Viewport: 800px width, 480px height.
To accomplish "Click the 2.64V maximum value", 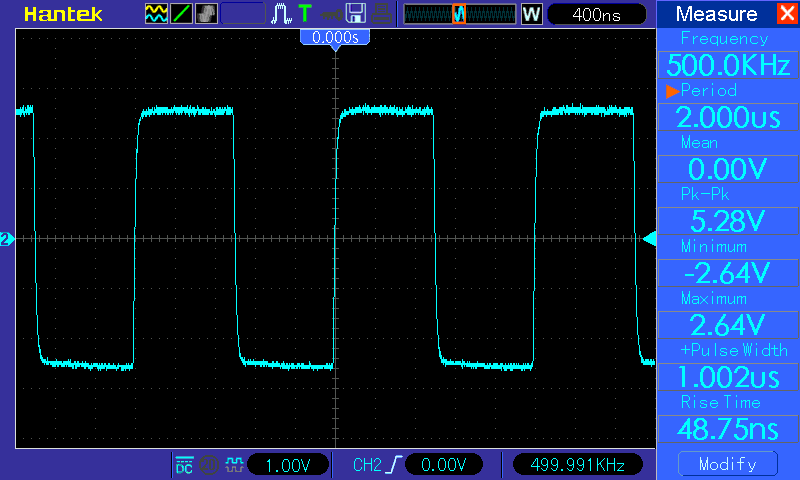I will click(728, 325).
